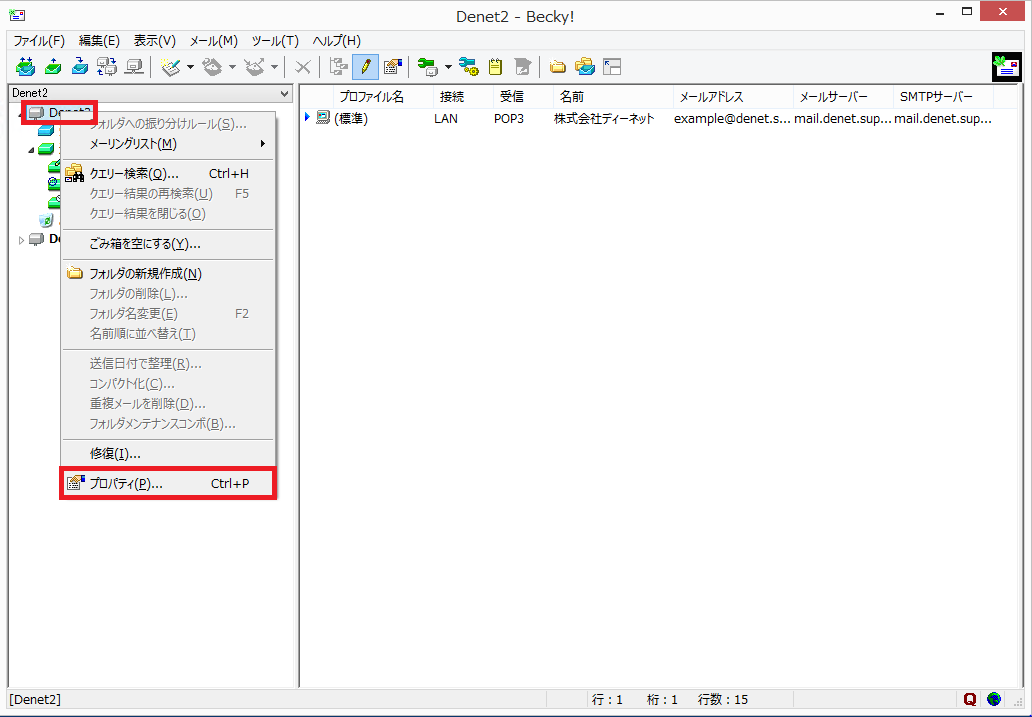Choose クエリー検索(Q)... from context menu
The height and width of the screenshot is (717, 1032).
(x=168, y=174)
